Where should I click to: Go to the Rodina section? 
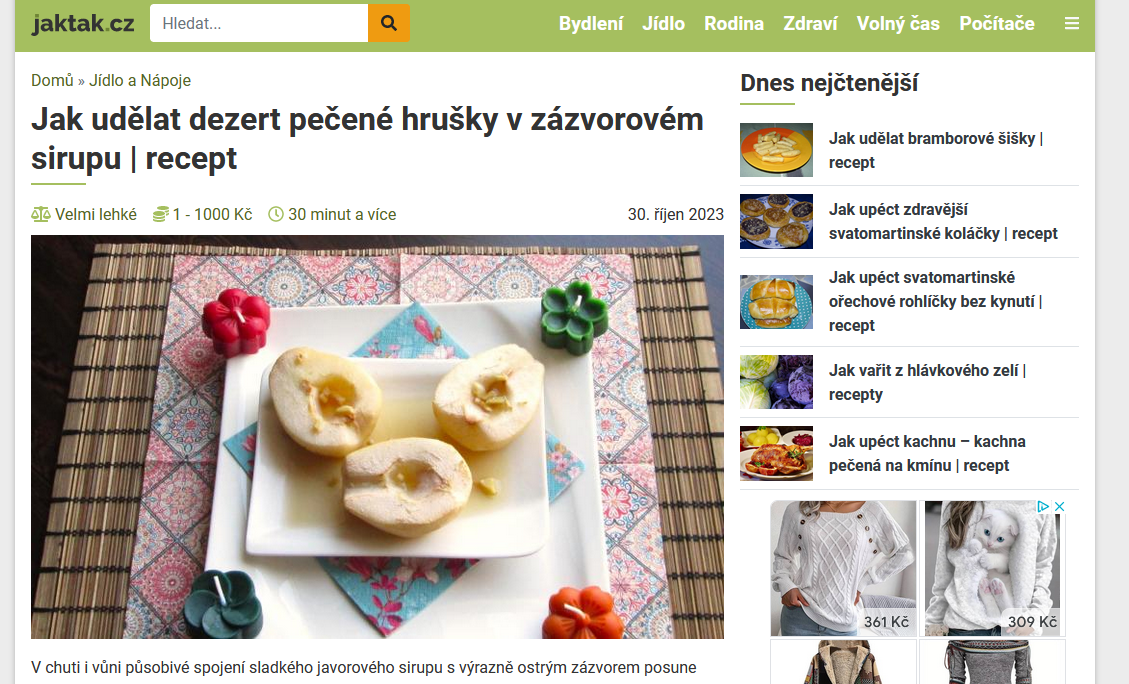(x=734, y=24)
